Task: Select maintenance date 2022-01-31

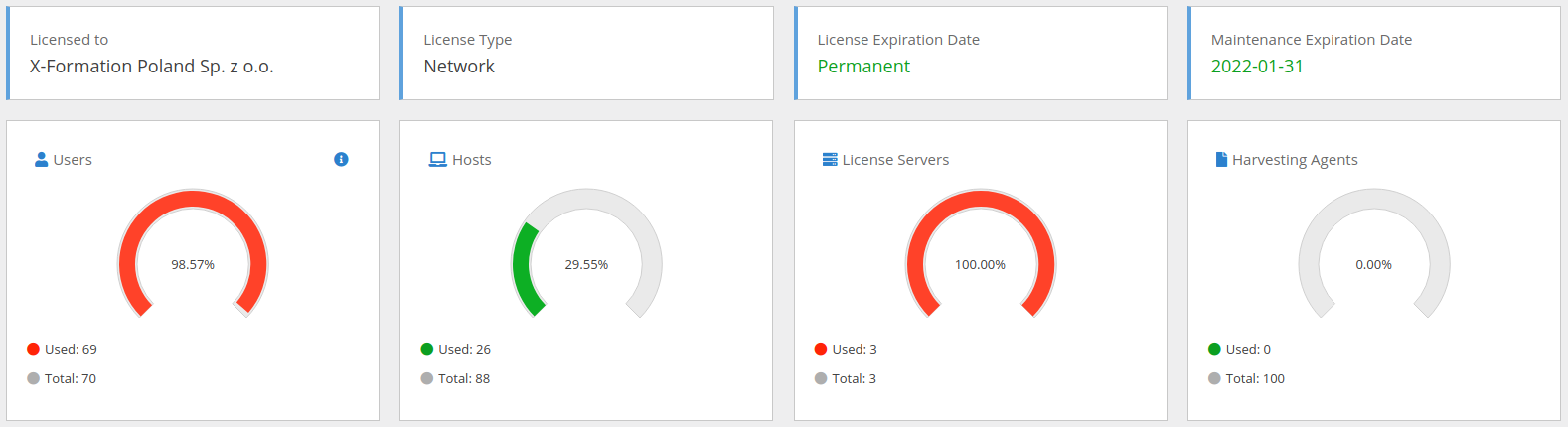Action: coord(1257,67)
